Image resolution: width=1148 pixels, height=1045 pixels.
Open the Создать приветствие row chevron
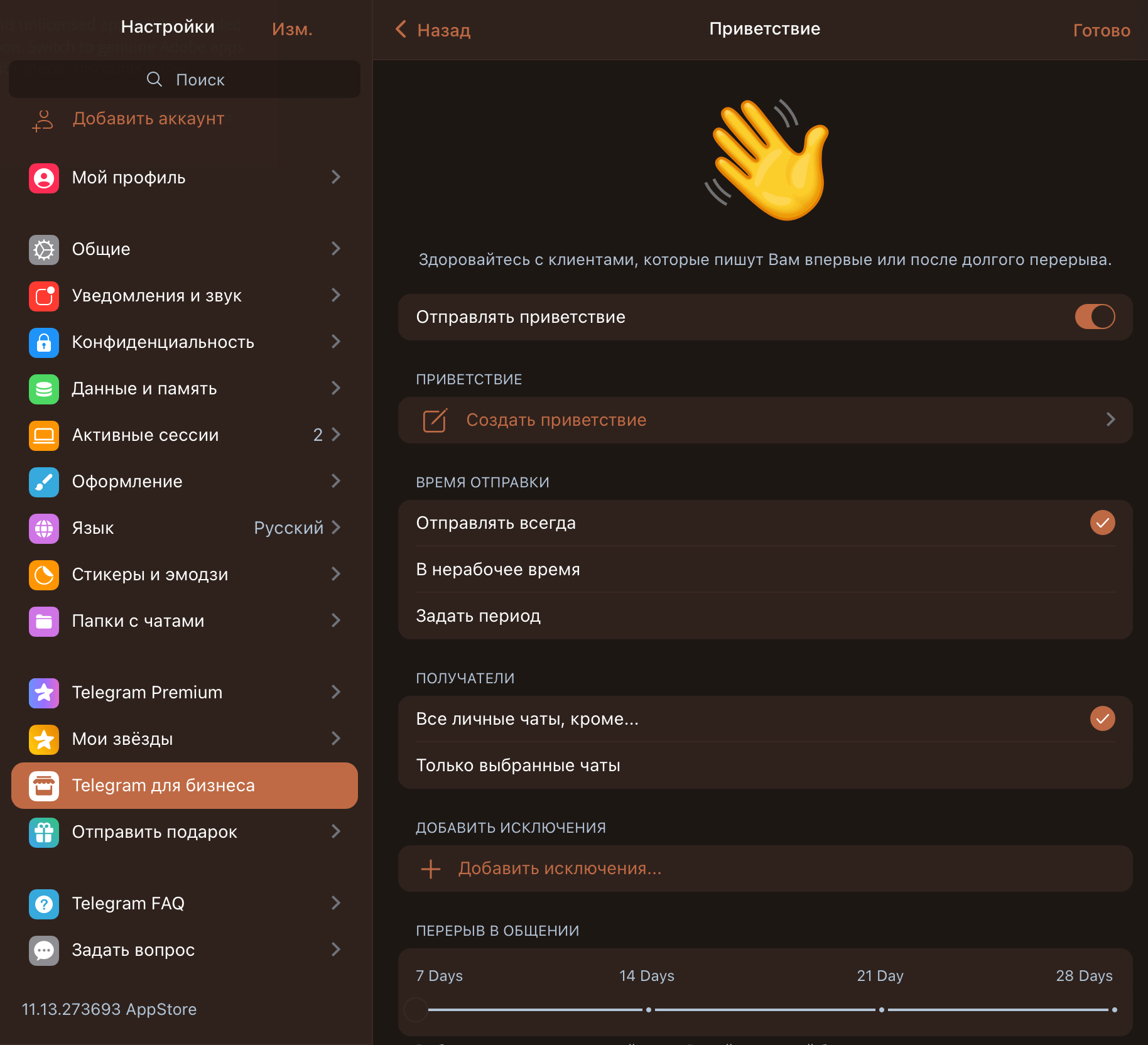tap(1110, 420)
